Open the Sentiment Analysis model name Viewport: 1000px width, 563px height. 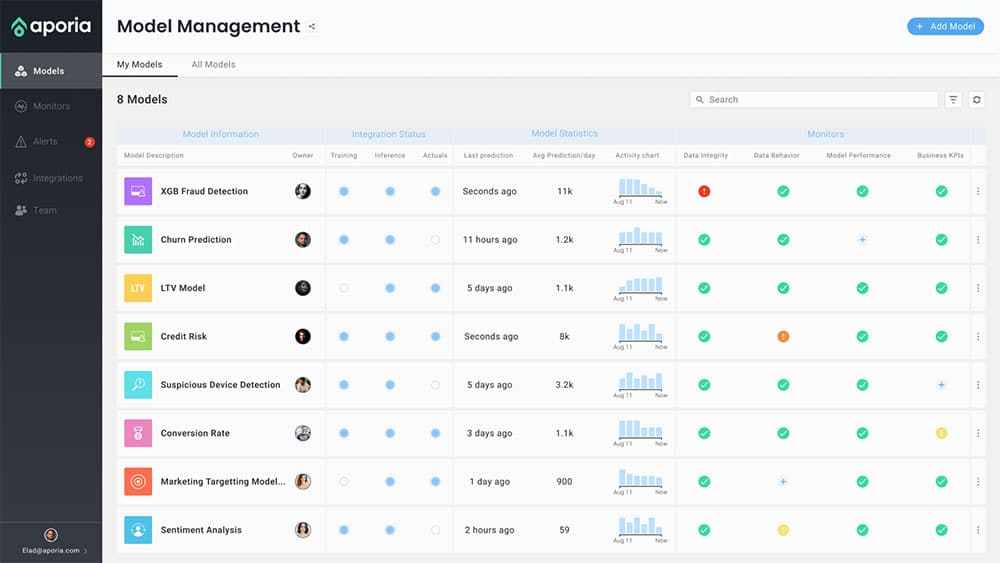point(201,530)
